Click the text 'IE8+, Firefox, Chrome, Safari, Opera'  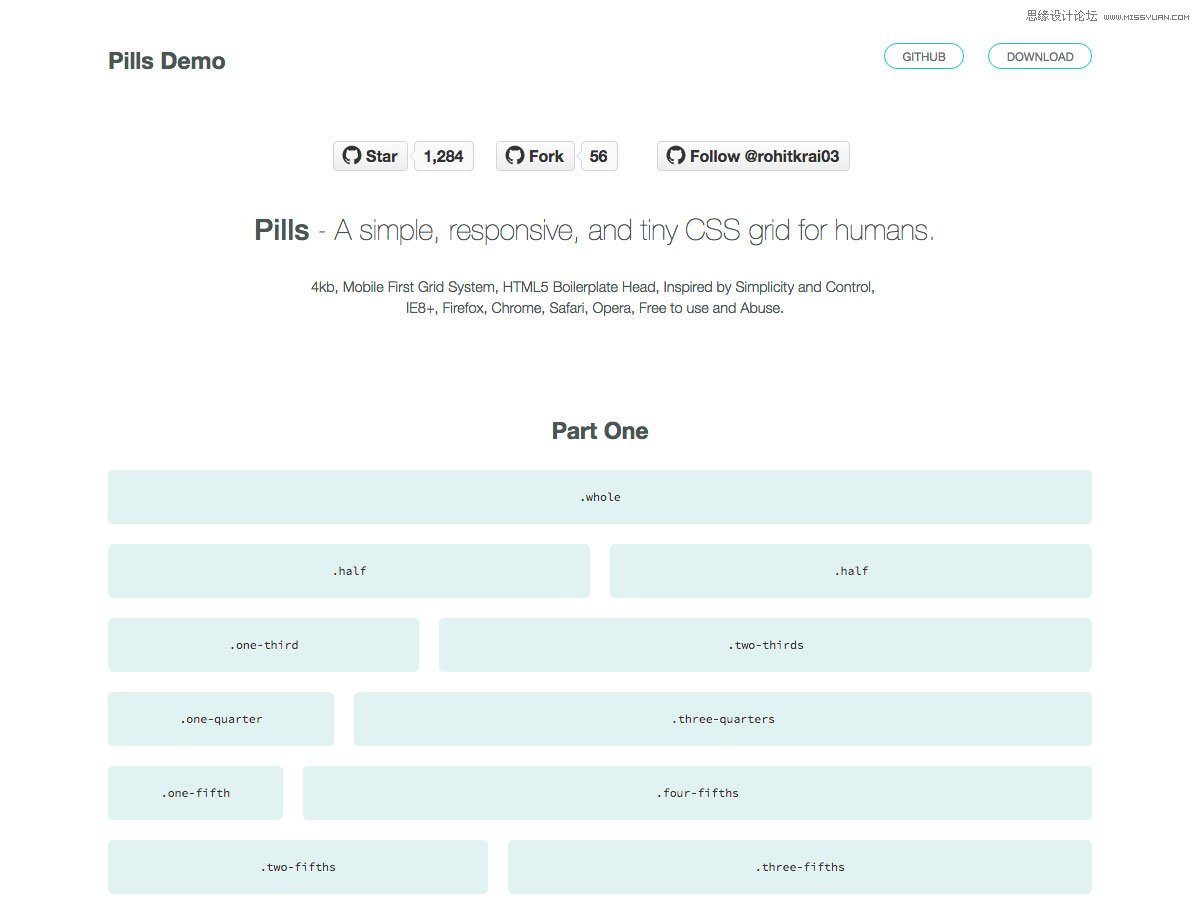[x=519, y=308]
